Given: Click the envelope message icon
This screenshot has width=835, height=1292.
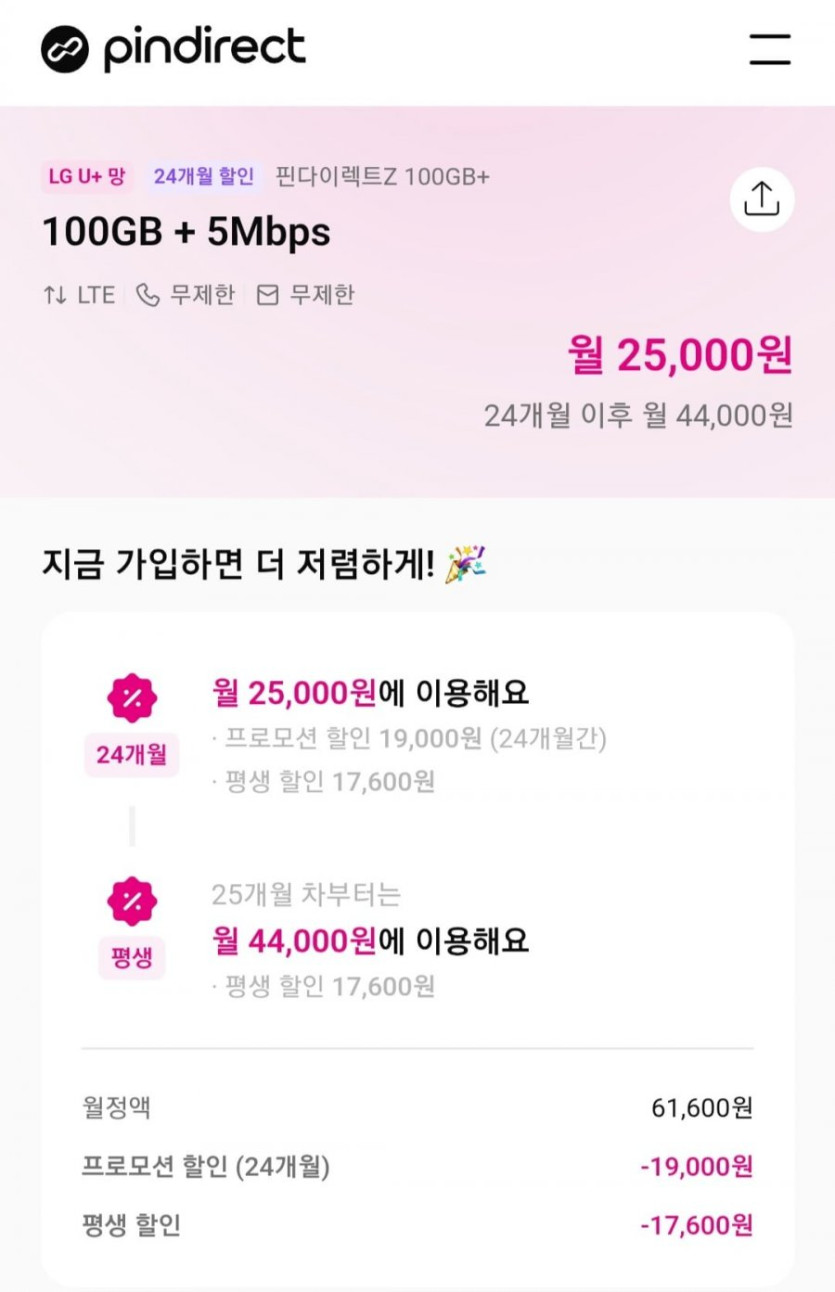Looking at the screenshot, I should (267, 295).
